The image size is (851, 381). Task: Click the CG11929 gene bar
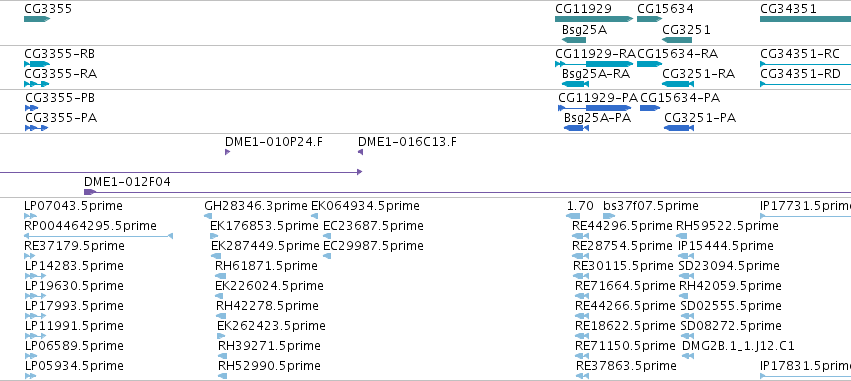[x=594, y=19]
